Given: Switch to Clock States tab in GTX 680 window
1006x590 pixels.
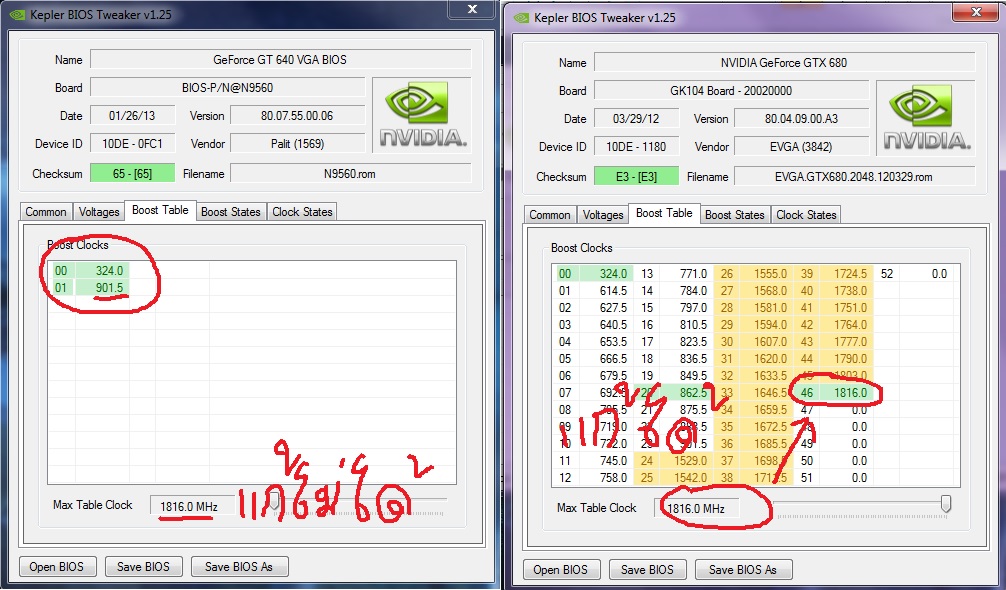Looking at the screenshot, I should (806, 215).
